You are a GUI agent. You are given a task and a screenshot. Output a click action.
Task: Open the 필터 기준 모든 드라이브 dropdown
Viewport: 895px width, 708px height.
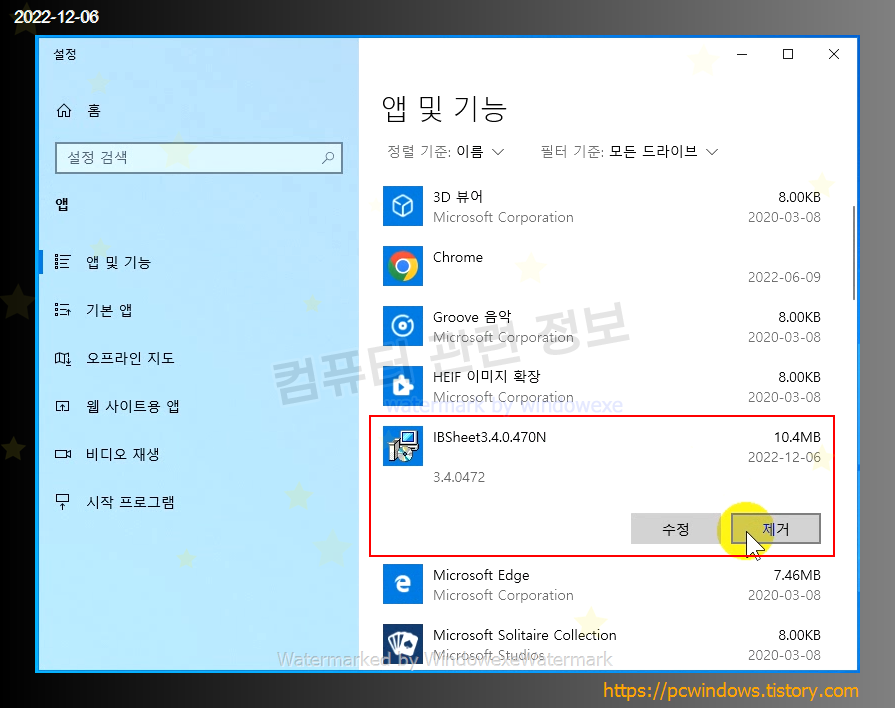click(630, 152)
